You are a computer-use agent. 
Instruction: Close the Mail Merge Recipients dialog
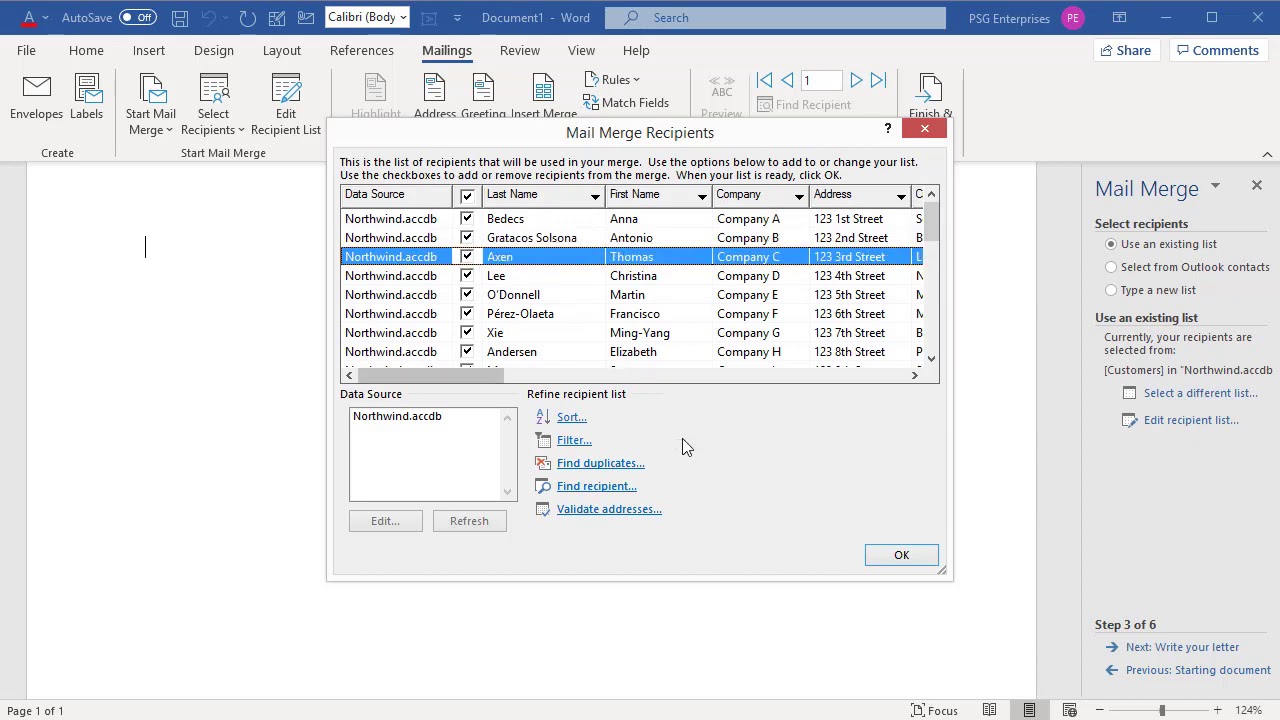tap(925, 129)
